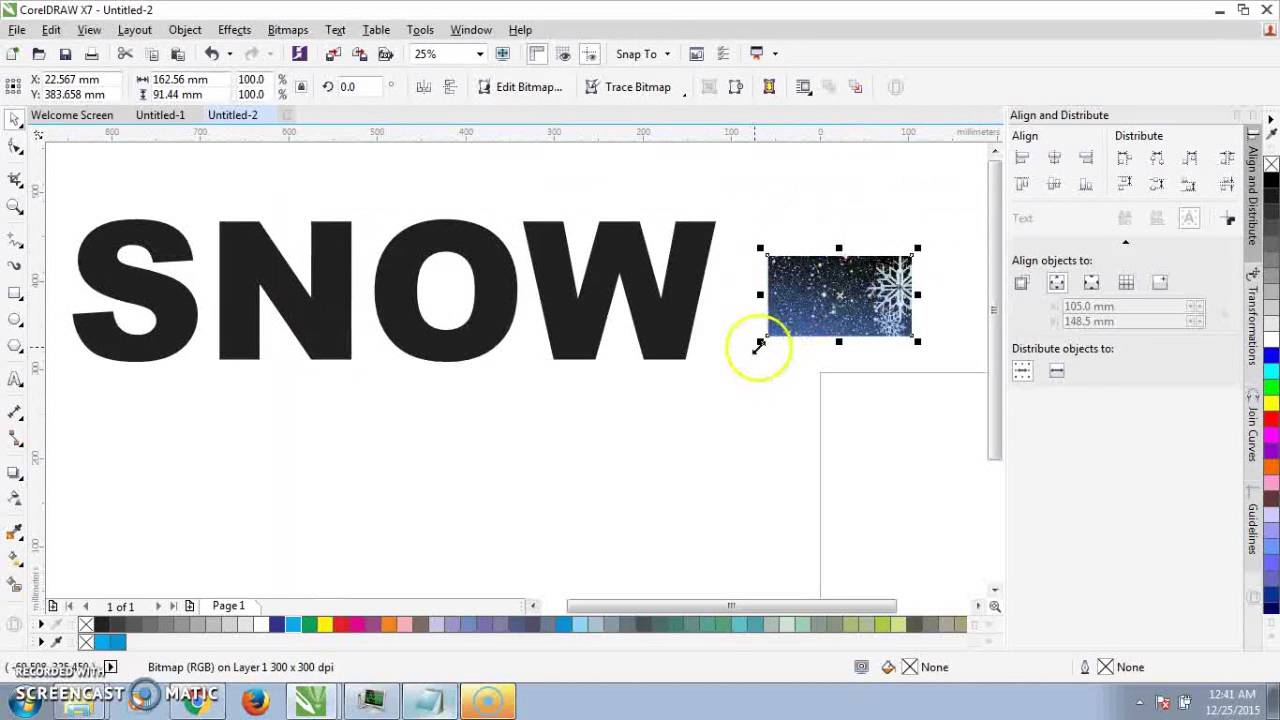Open the File menu
This screenshot has height=720, width=1280.
coord(17,30)
